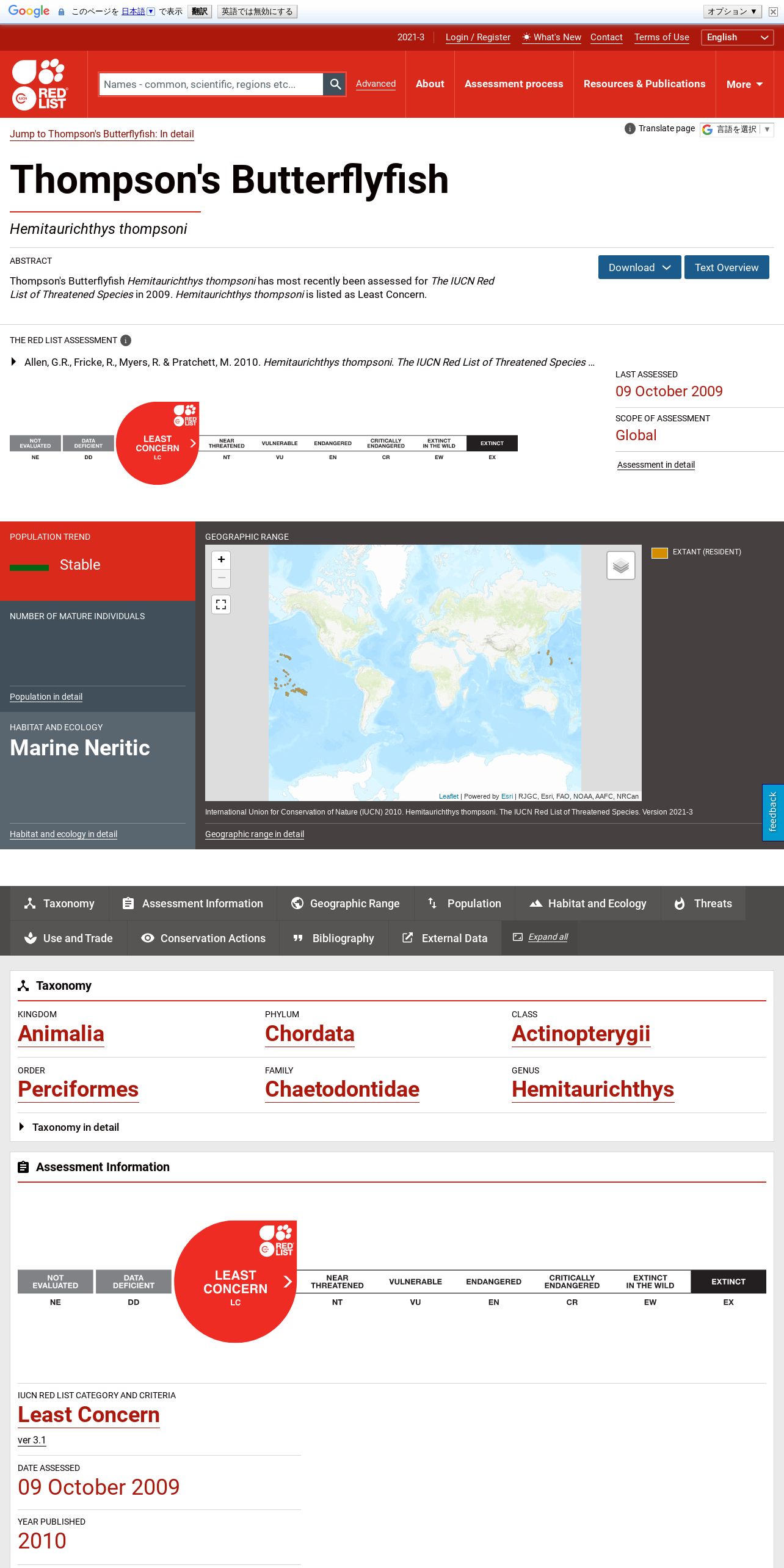Click the Red List Assessment info icon
The width and height of the screenshot is (784, 1568).
pyautogui.click(x=126, y=341)
